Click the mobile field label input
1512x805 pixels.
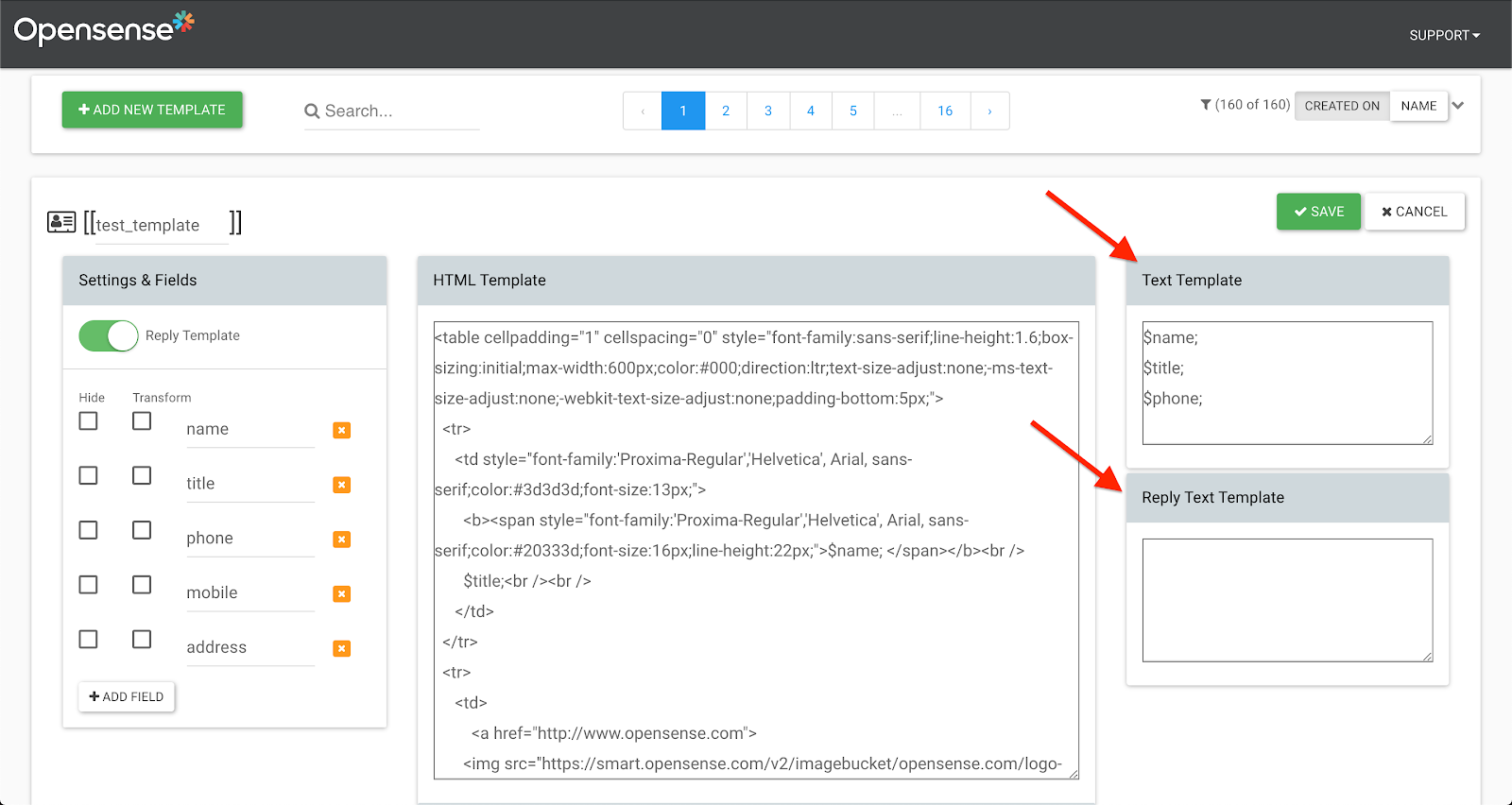pyautogui.click(x=250, y=594)
